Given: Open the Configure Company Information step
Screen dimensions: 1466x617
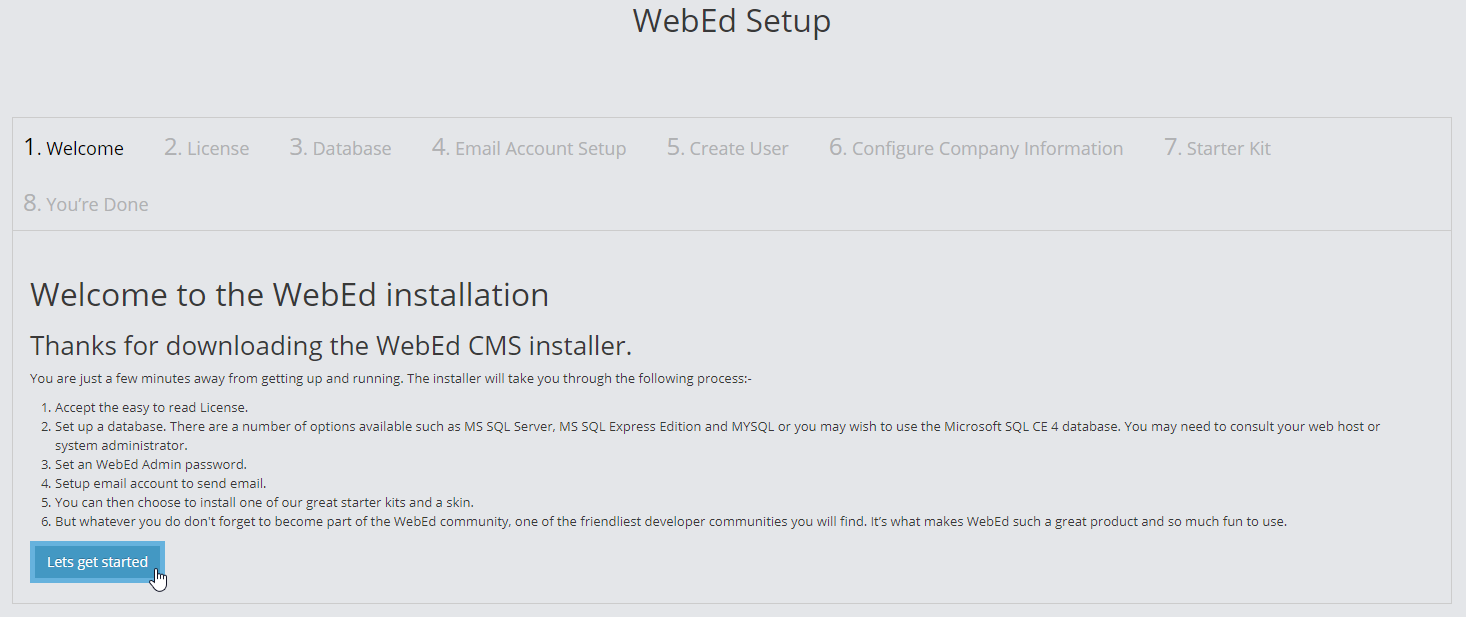Looking at the screenshot, I should [976, 147].
